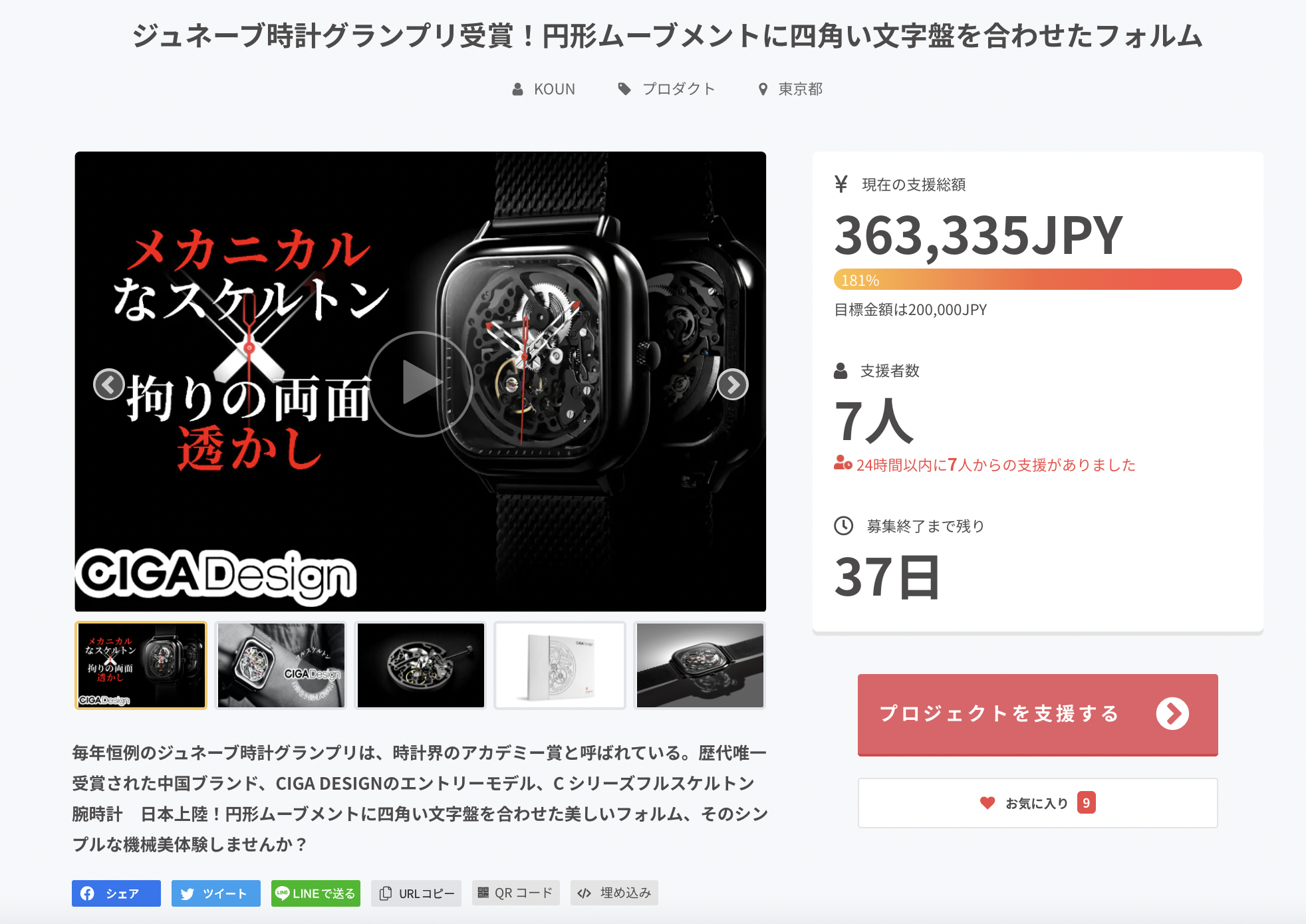The image size is (1306, 924).
Task: Copy URL with the URLコピー button
Action: click(416, 893)
